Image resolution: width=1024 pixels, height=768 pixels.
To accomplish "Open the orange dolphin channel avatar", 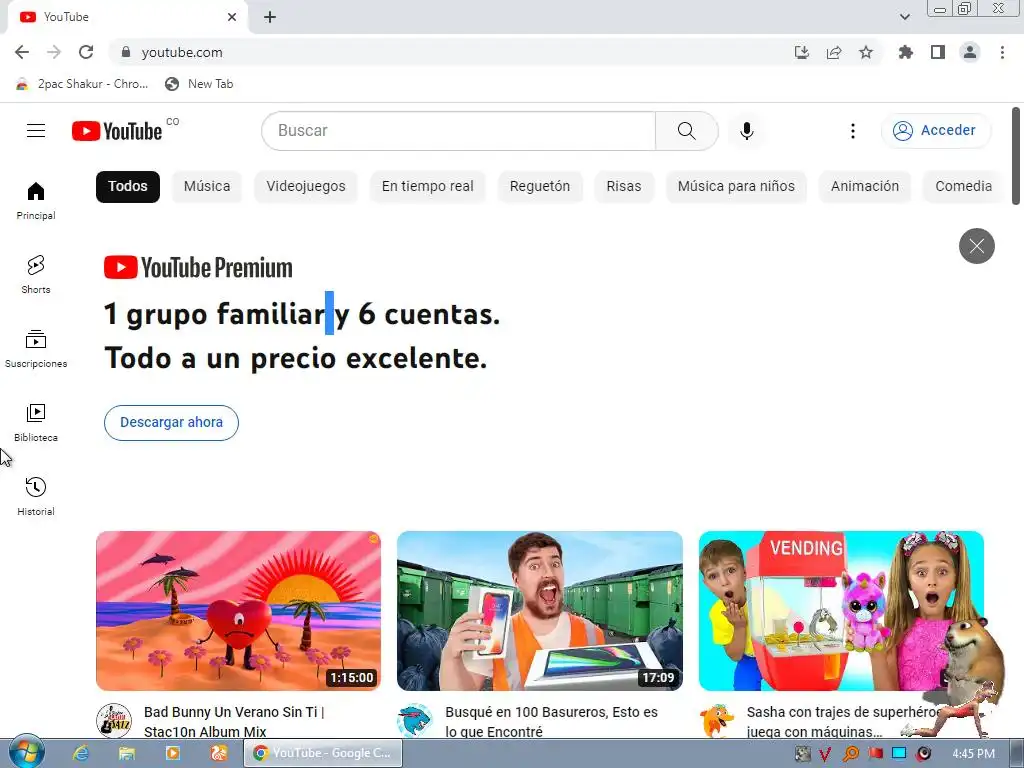I will (716, 720).
